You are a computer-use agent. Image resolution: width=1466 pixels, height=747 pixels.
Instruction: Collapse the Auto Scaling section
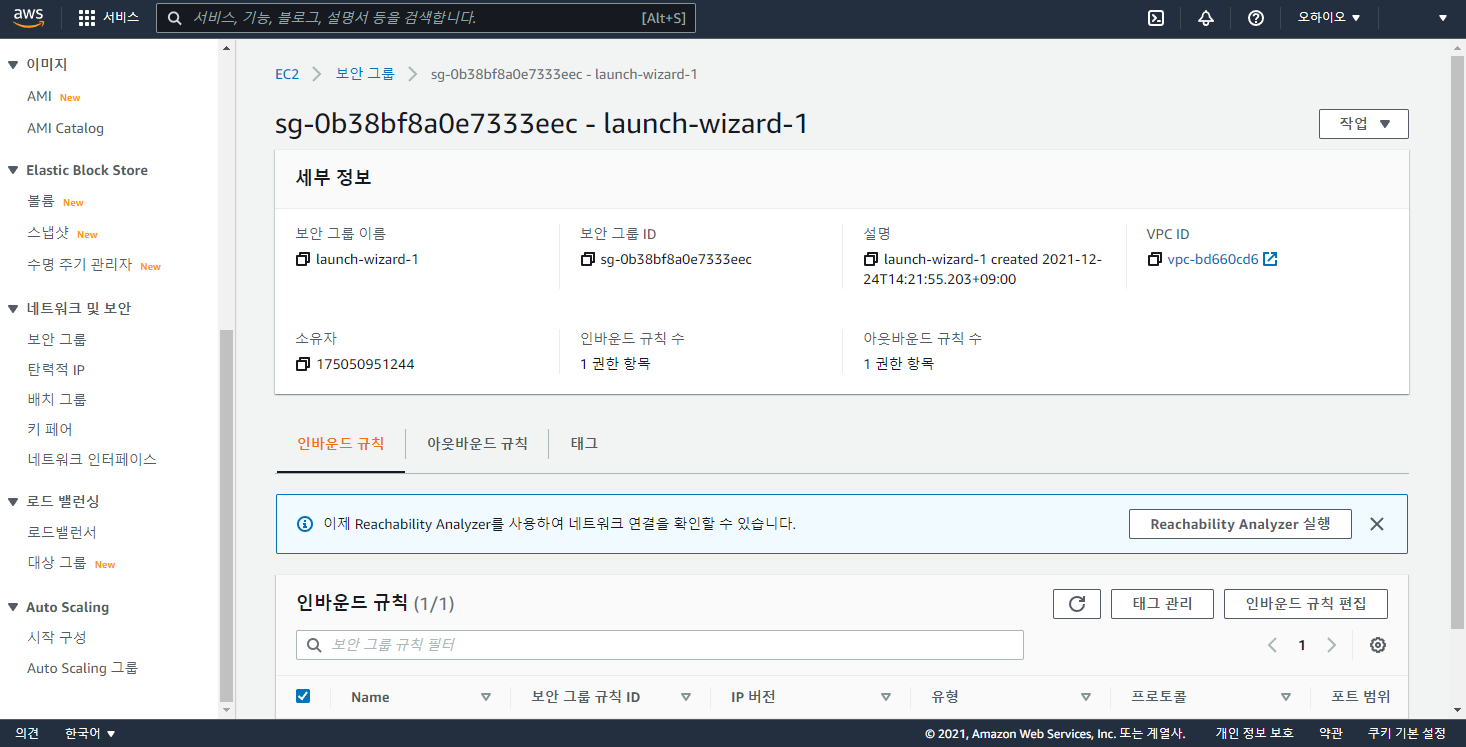pos(13,608)
